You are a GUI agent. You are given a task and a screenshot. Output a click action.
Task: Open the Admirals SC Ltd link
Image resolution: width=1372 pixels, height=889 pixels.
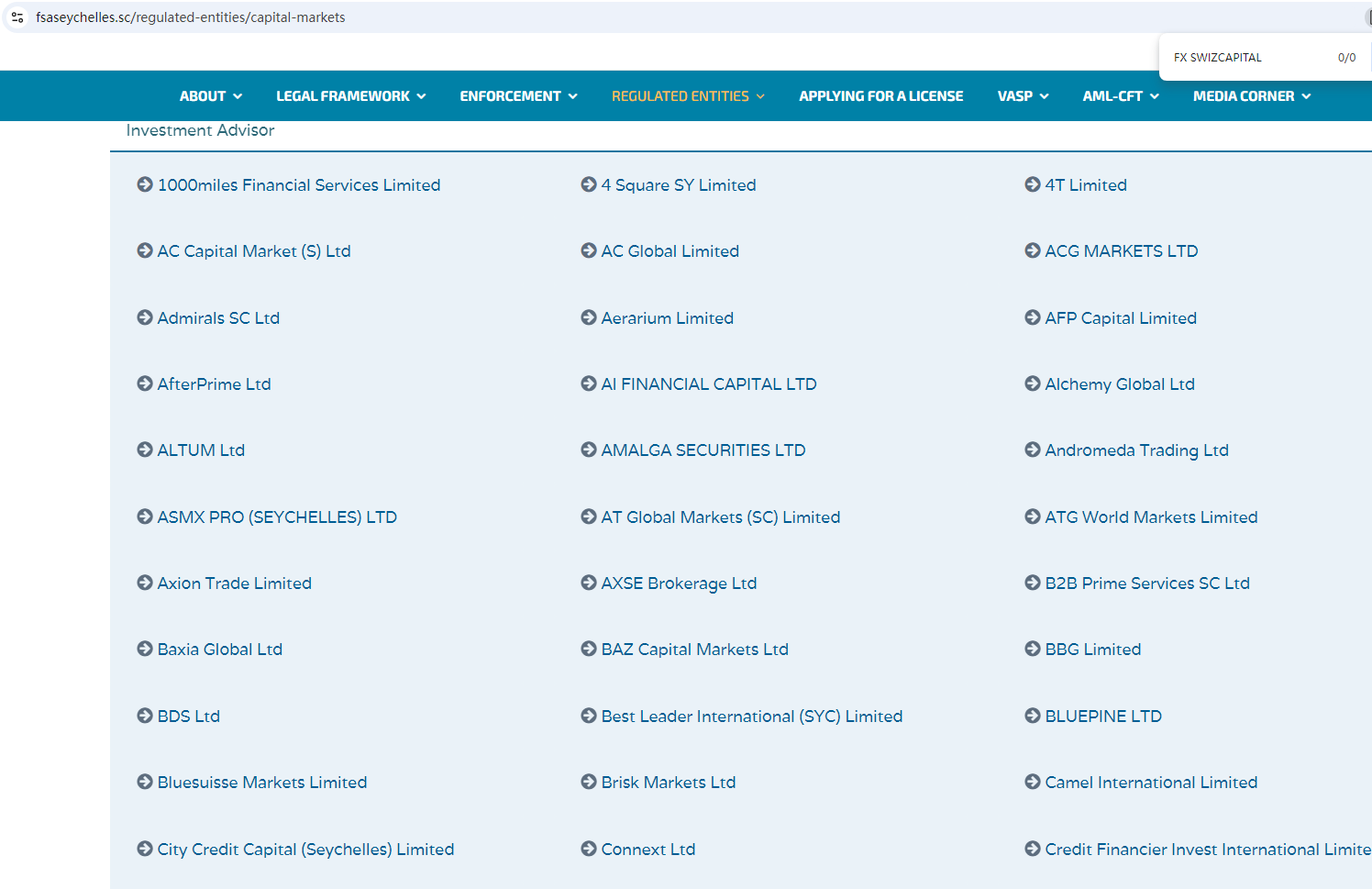click(x=218, y=318)
